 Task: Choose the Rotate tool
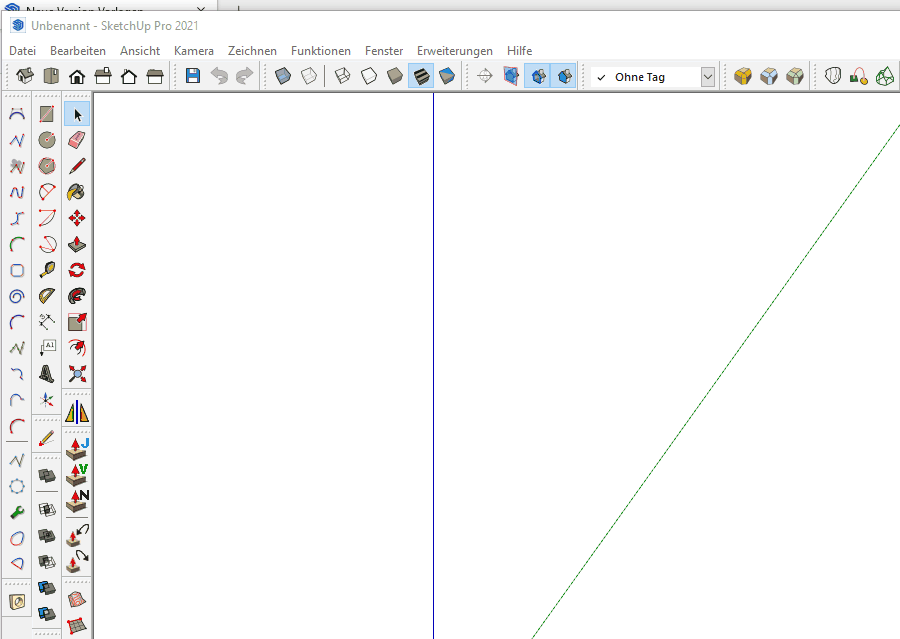pyautogui.click(x=77, y=270)
